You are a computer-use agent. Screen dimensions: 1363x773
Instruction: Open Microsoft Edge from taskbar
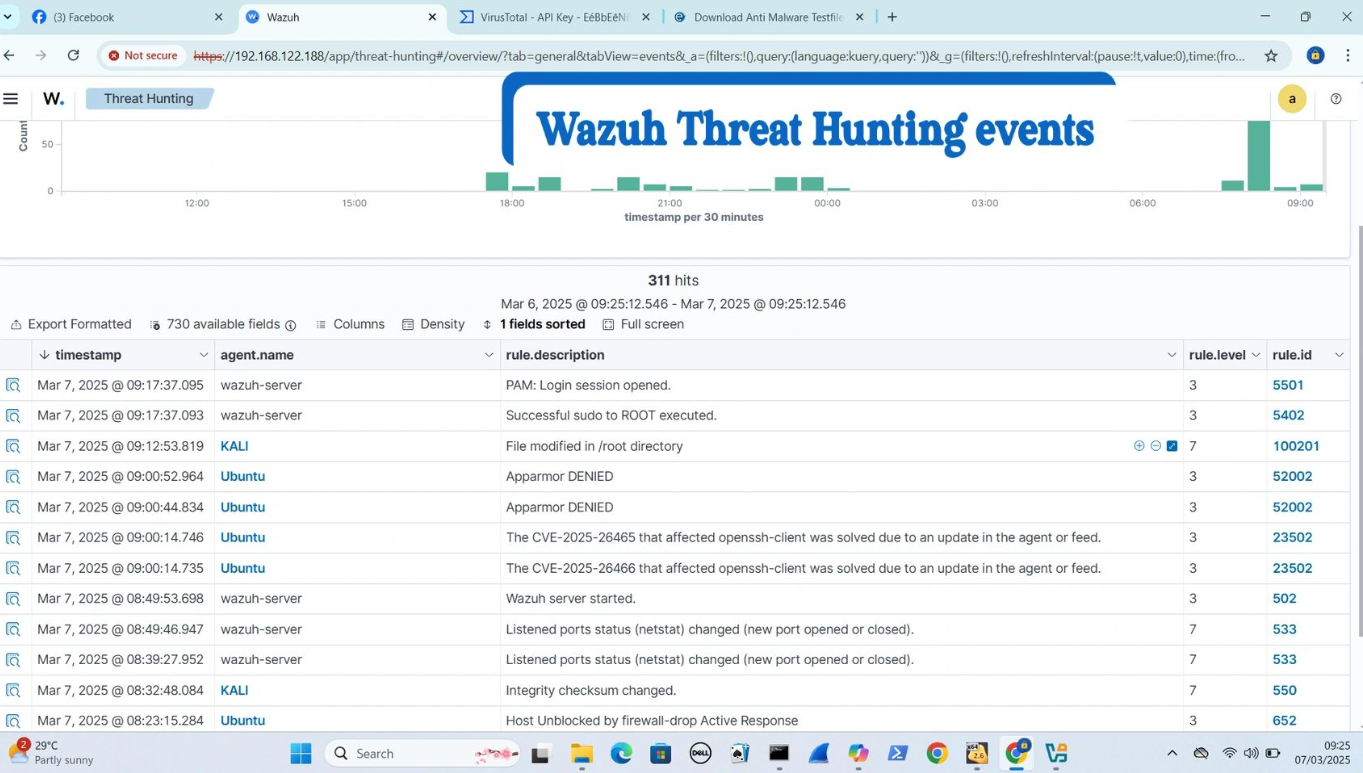(621, 753)
